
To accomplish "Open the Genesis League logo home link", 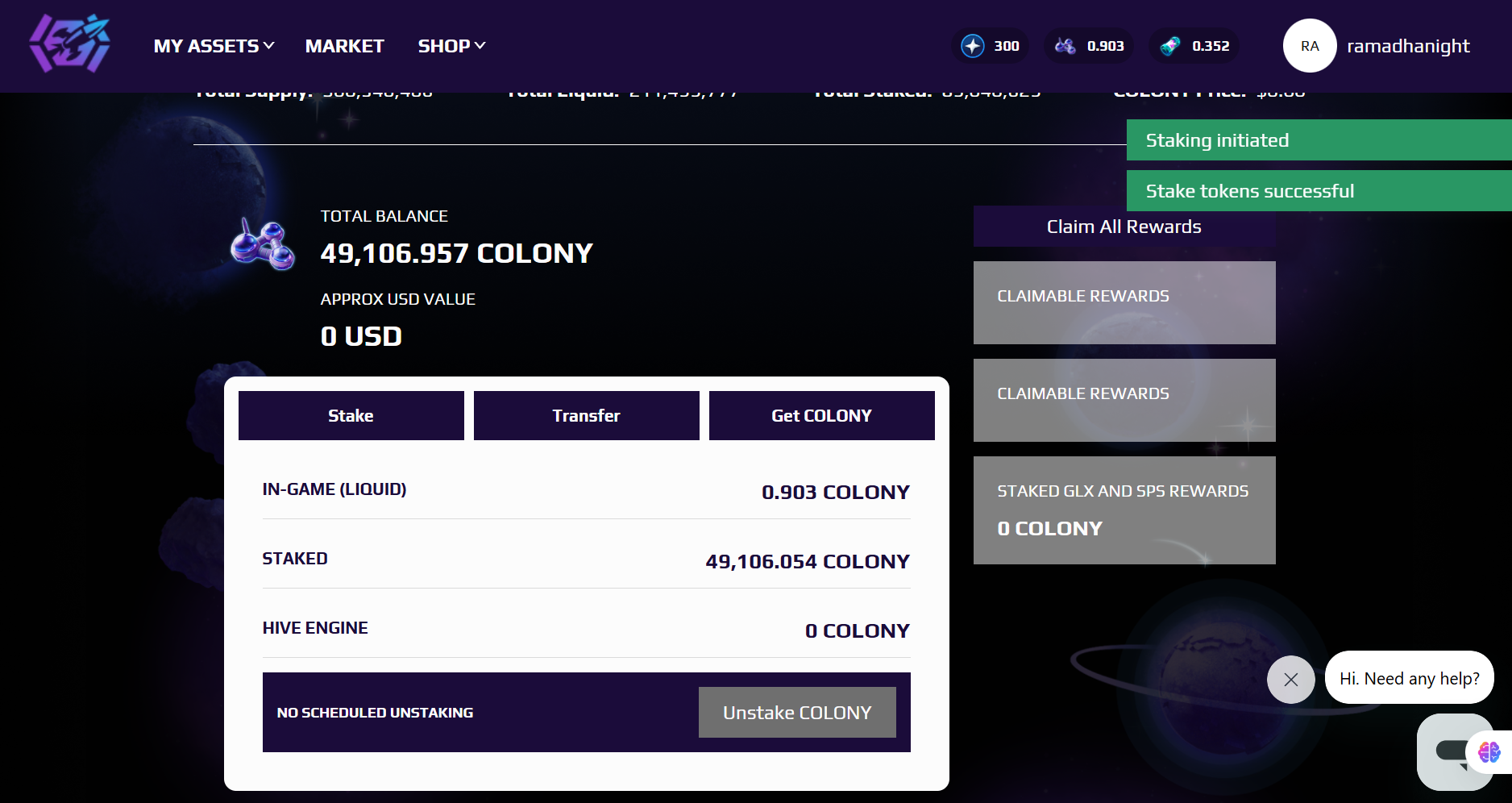I will 69,44.
